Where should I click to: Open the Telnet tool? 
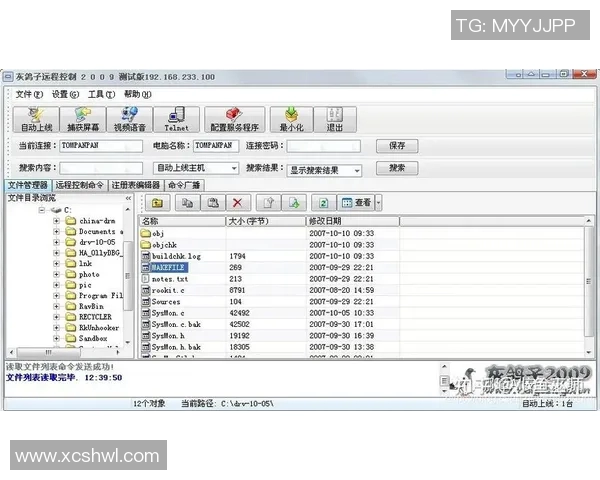coord(176,119)
